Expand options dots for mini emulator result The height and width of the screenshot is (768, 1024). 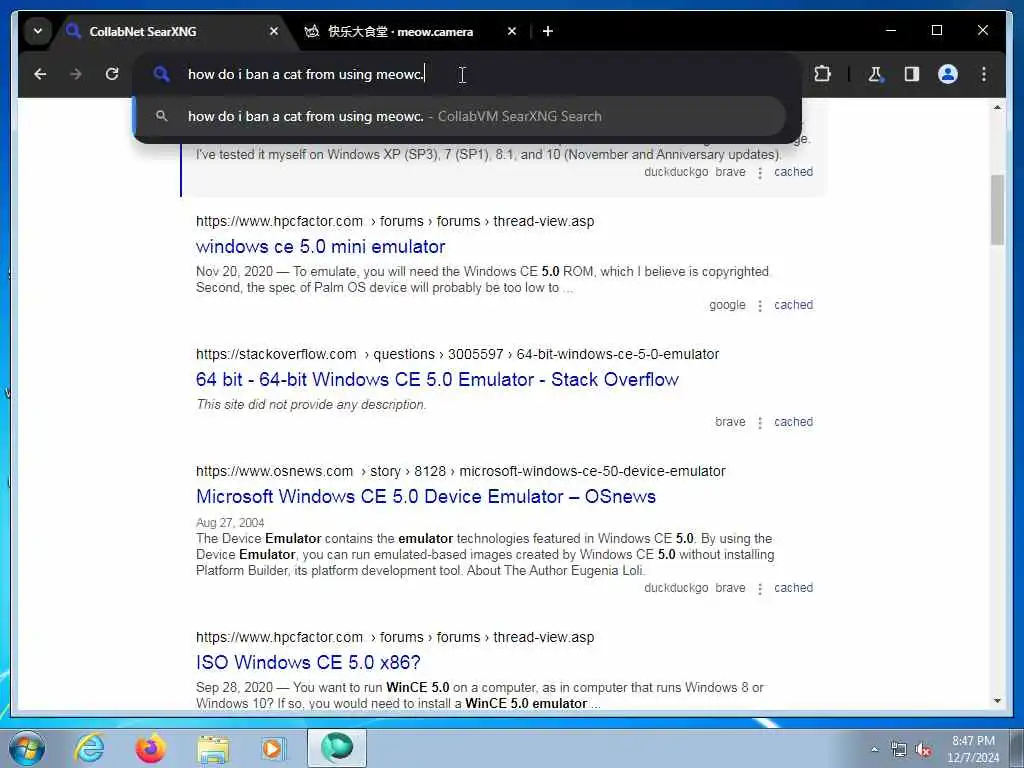(x=760, y=306)
